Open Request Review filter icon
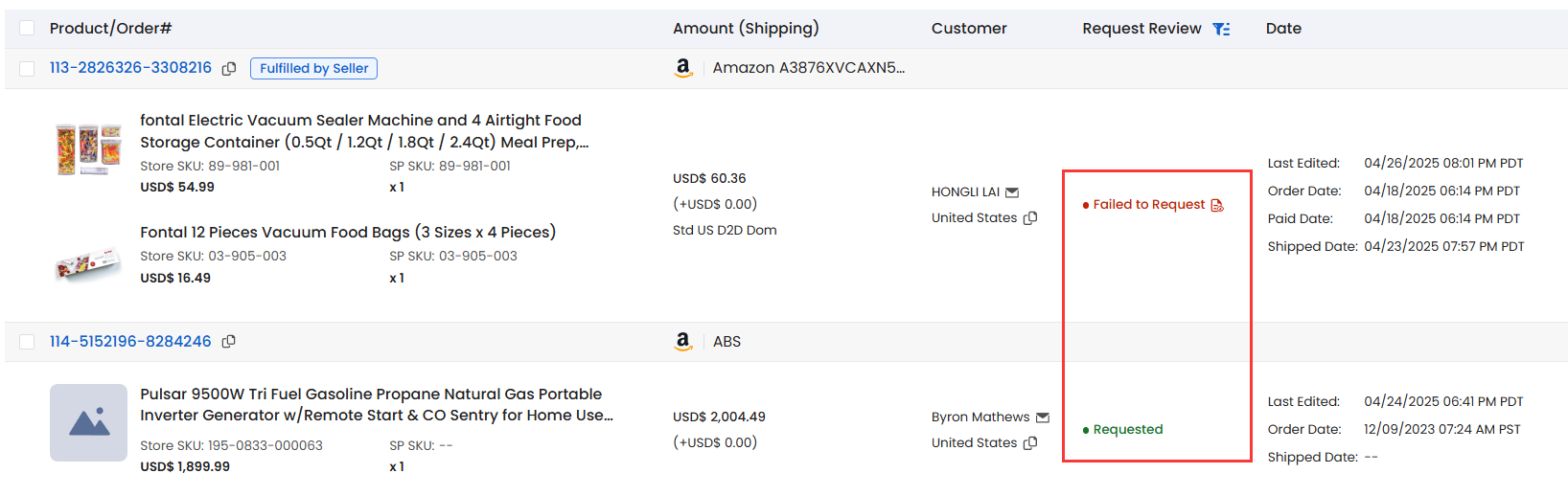1568x496 pixels. tap(1221, 29)
